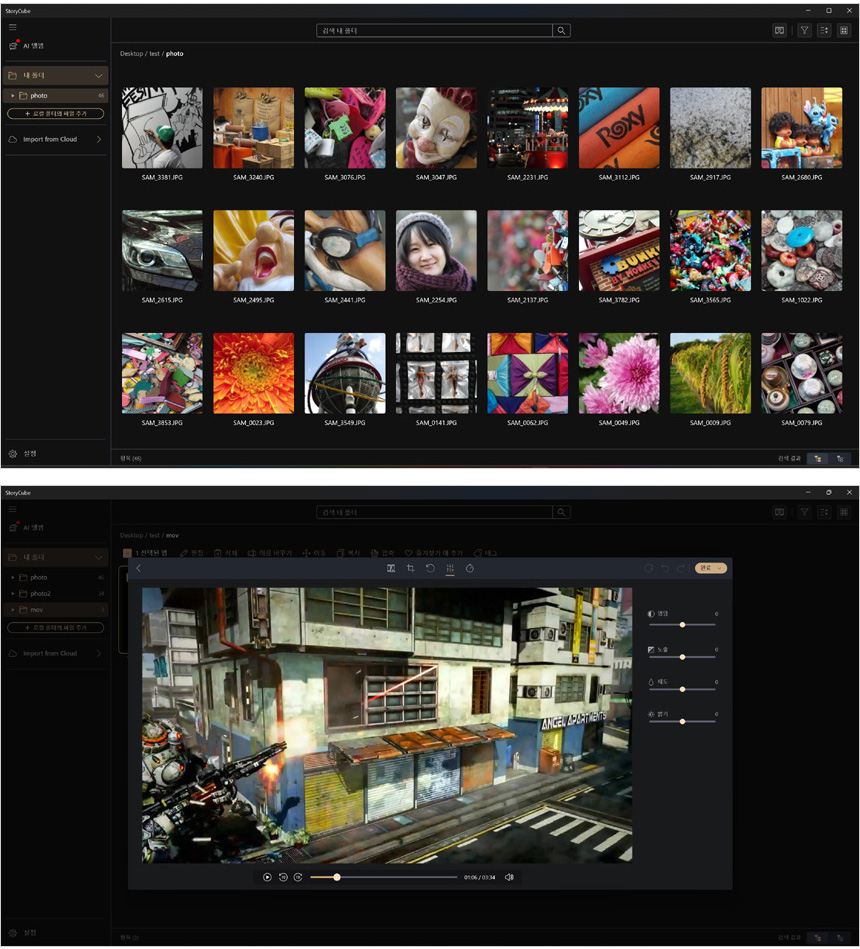The image size is (860, 949).
Task: Select the speed timer tool in the editor
Action: (470, 568)
